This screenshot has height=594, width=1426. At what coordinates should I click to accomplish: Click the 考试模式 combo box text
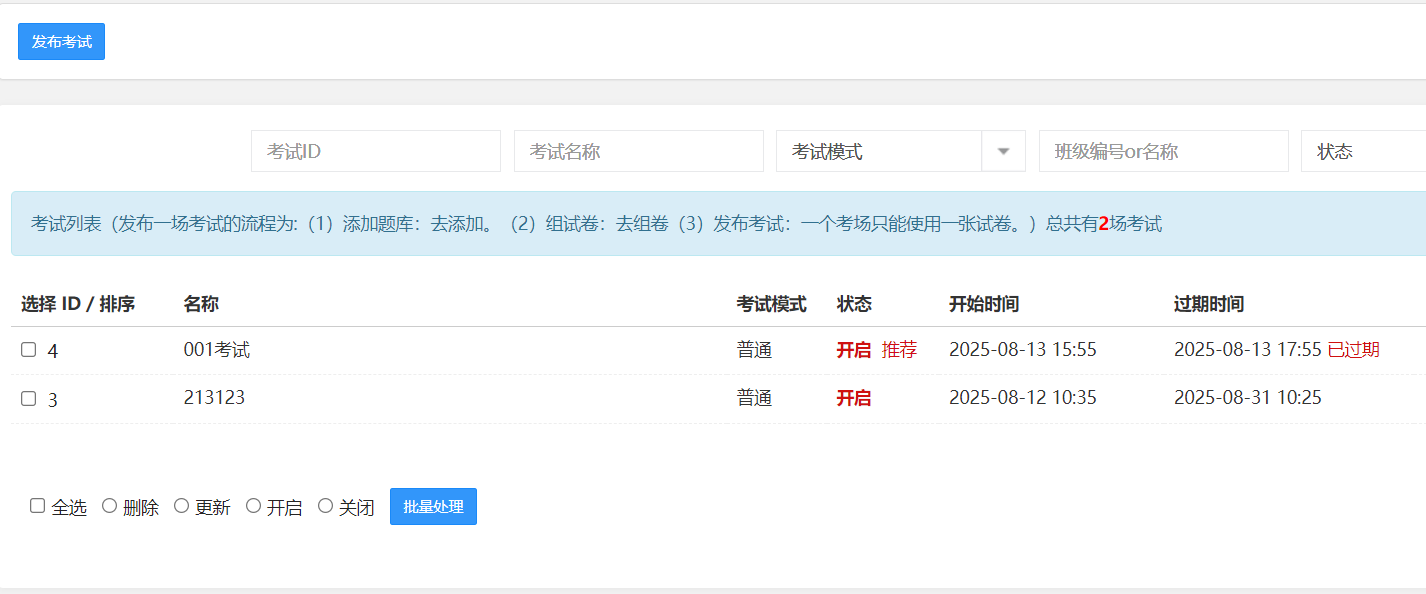coord(878,151)
